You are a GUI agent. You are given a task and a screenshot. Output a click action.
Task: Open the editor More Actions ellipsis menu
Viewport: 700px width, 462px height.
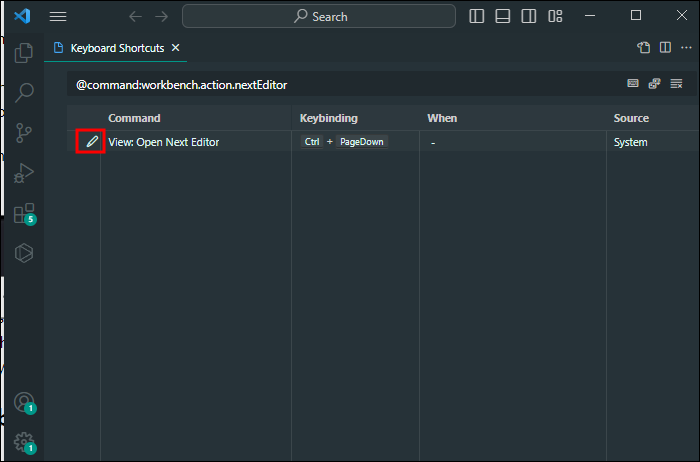click(685, 47)
